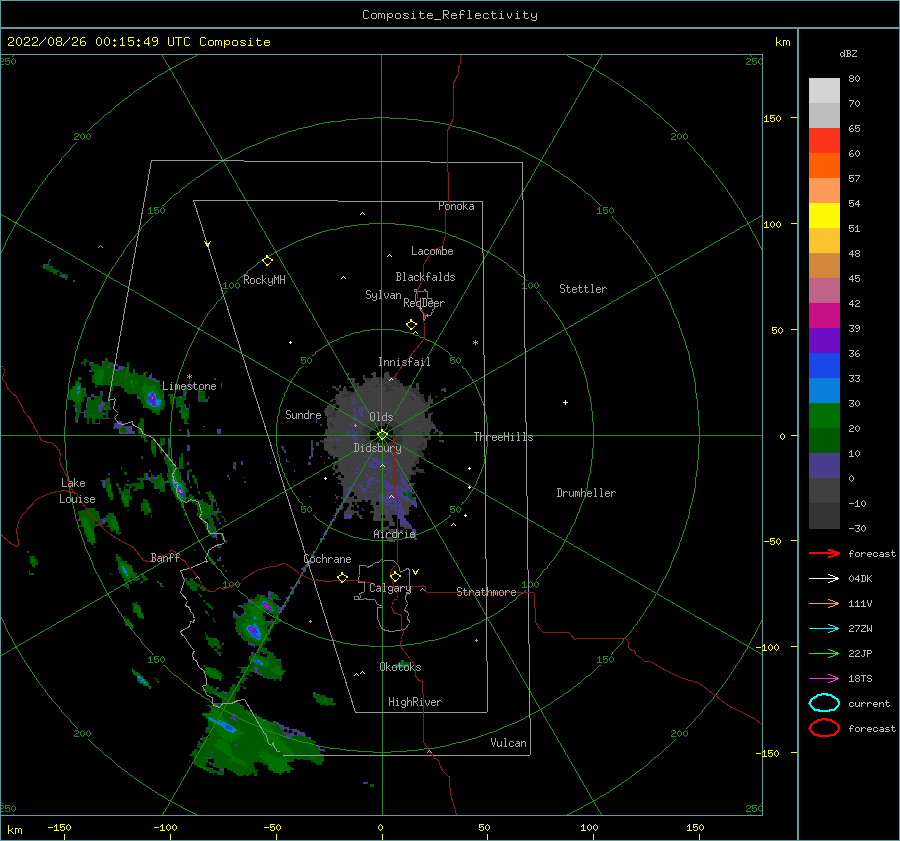Image resolution: width=900 pixels, height=841 pixels.
Task: Pick the cyan 27ZW arrow legend icon
Action: (824, 629)
